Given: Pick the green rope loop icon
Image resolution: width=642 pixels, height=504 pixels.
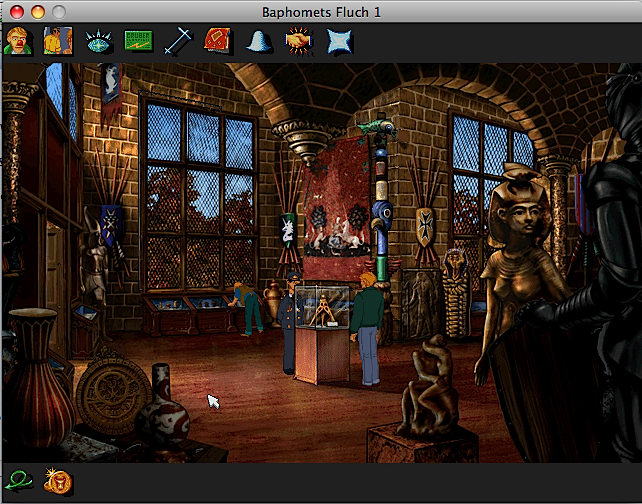Looking at the screenshot, I should tap(18, 482).
